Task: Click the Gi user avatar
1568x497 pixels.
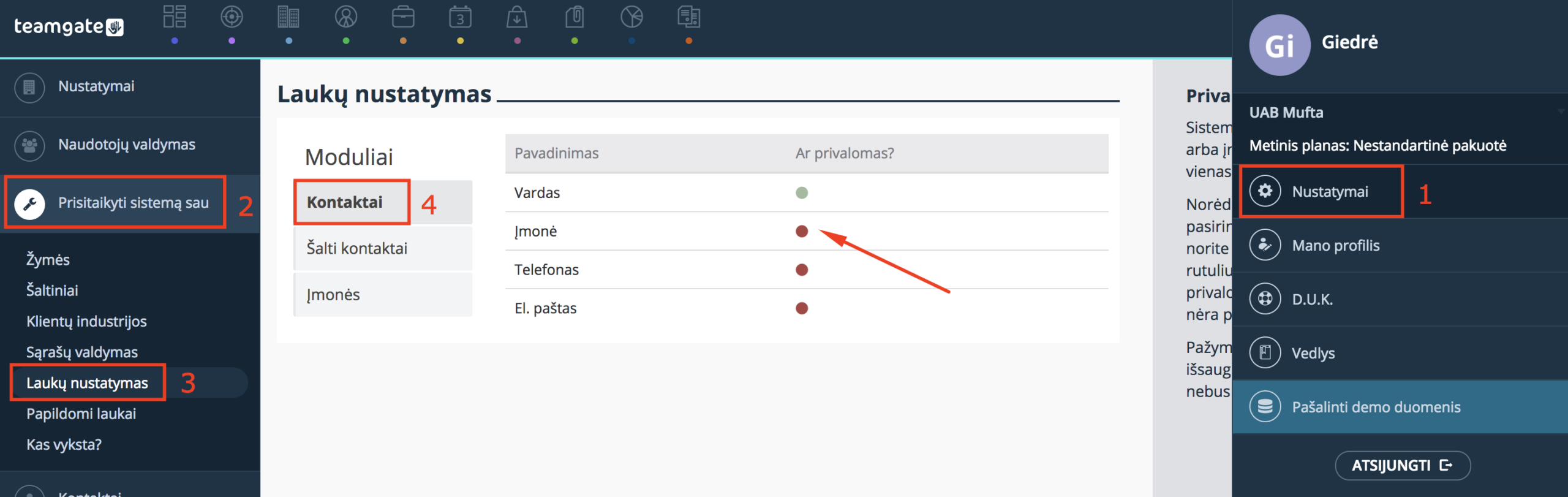Action: [1280, 45]
